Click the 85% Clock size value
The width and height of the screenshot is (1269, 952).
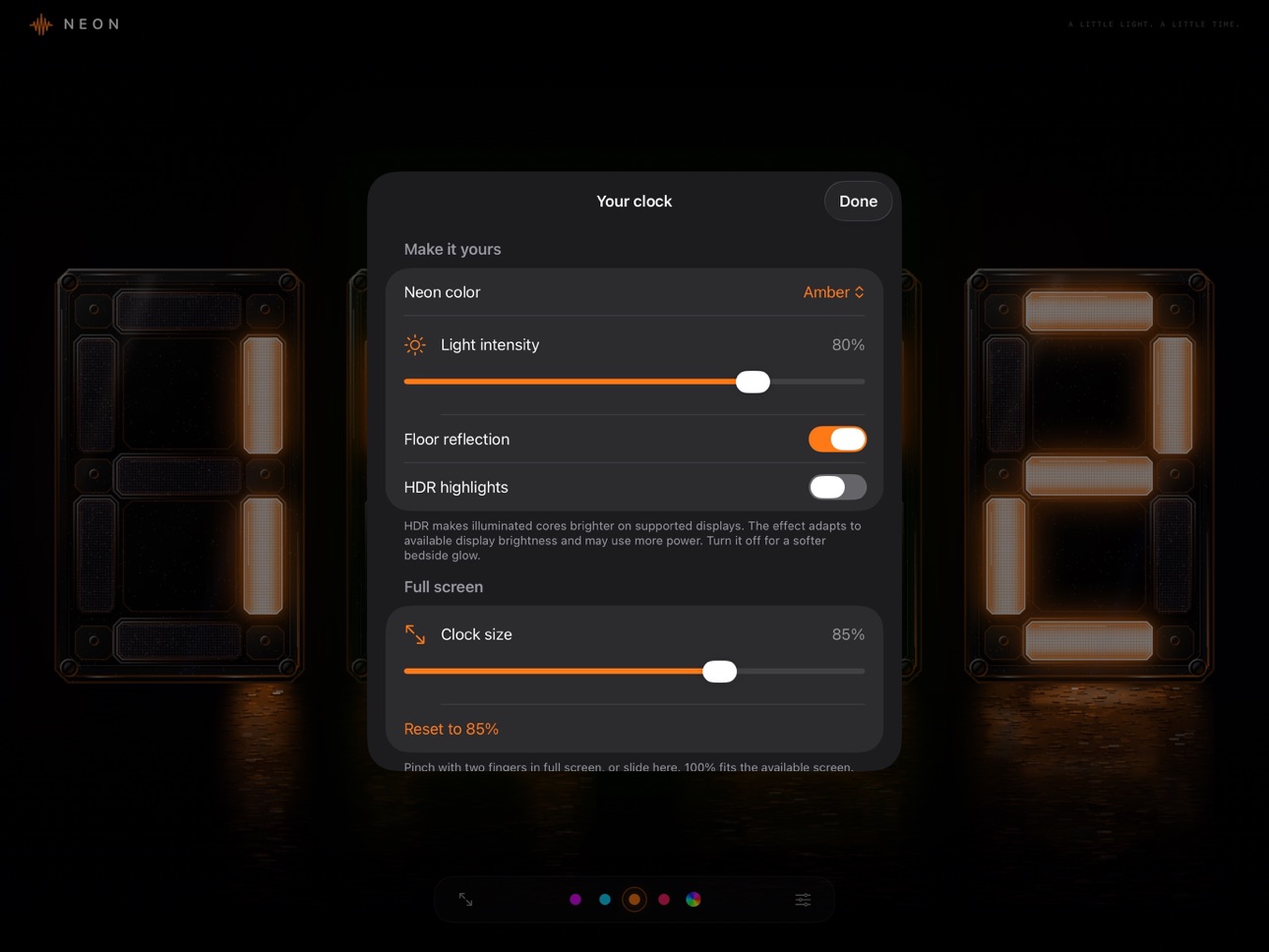click(x=848, y=634)
